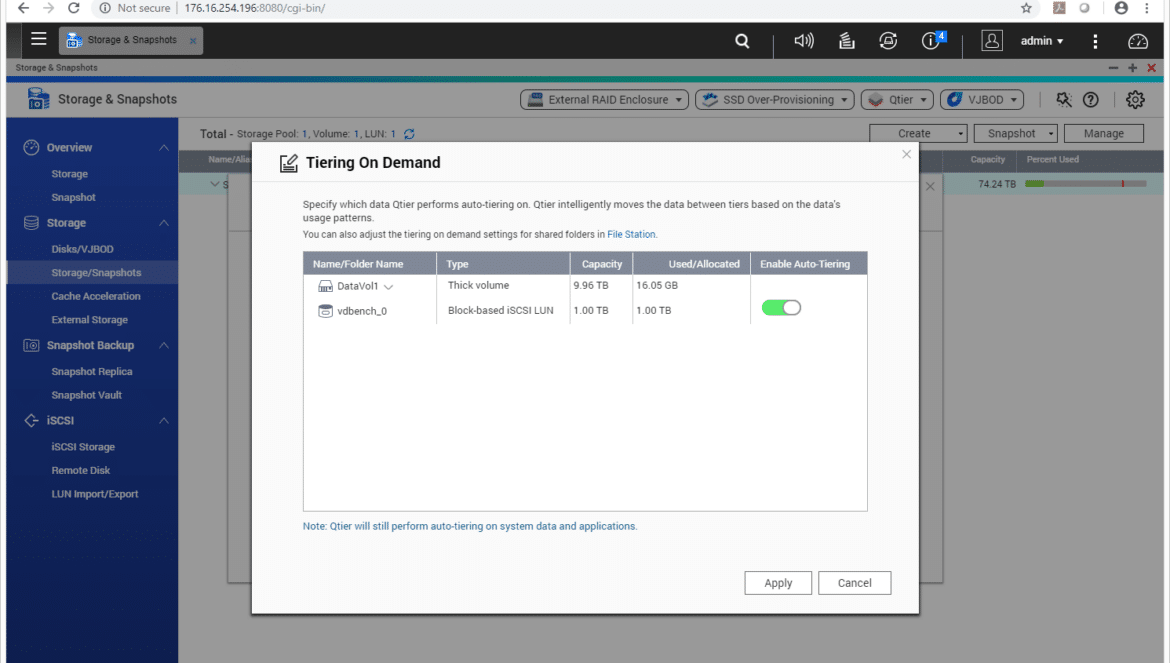
Task: Click the Manage button
Action: point(1104,133)
